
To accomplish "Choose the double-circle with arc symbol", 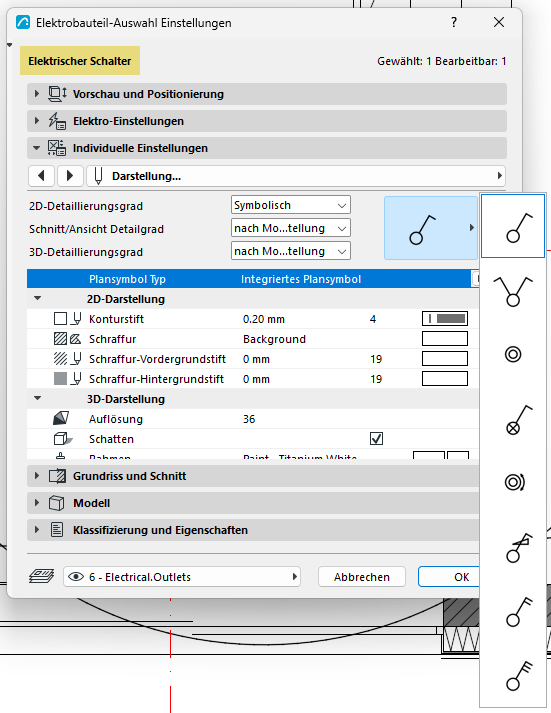I will point(513,482).
